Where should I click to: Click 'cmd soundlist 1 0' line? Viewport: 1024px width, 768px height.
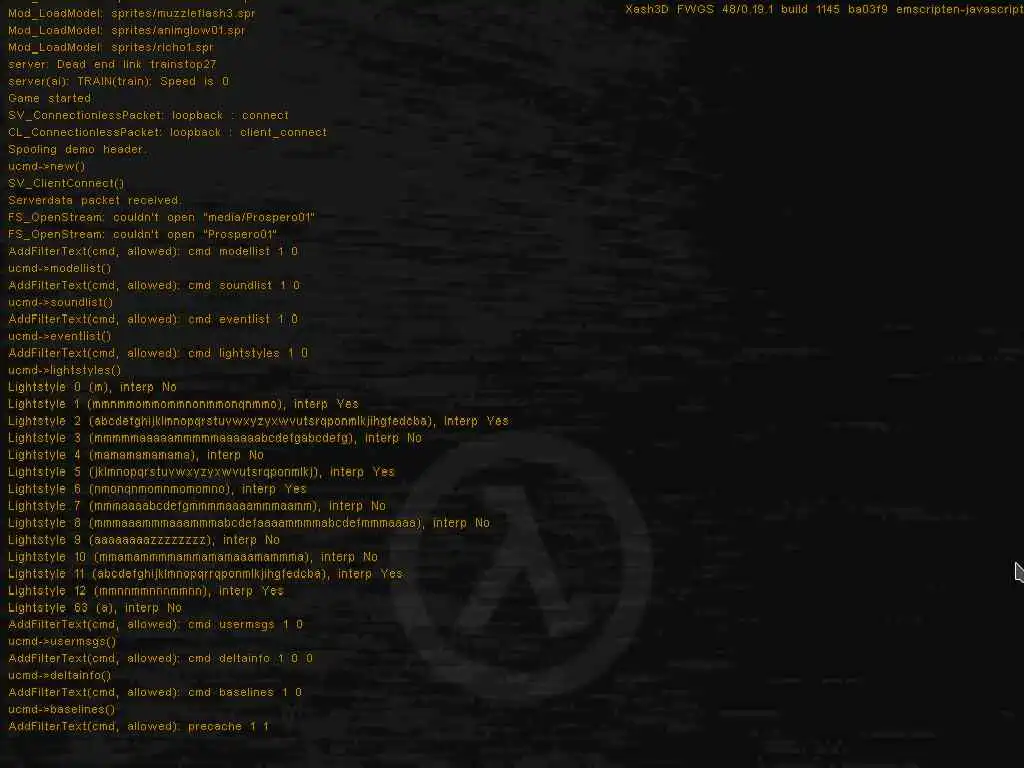[x=154, y=285]
